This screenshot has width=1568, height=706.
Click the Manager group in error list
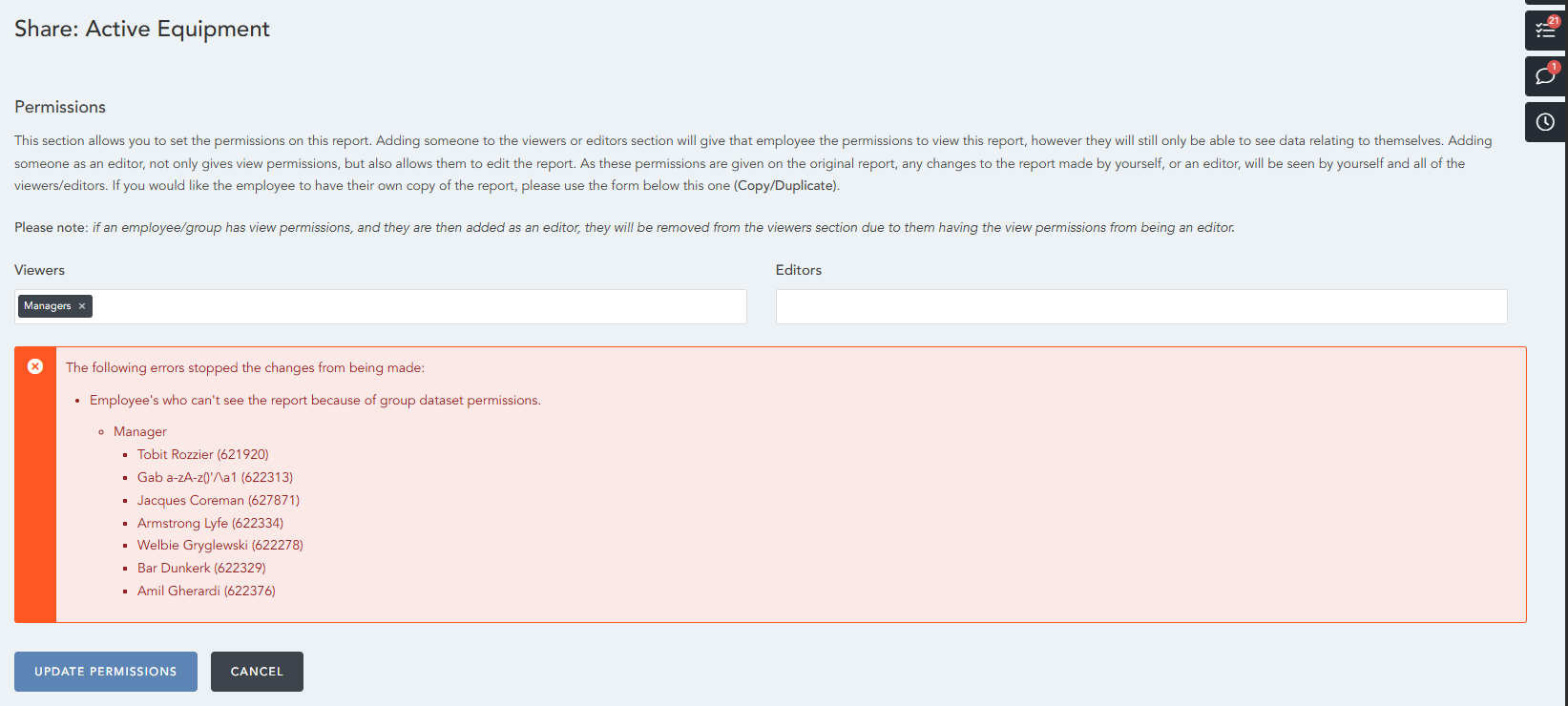point(139,432)
